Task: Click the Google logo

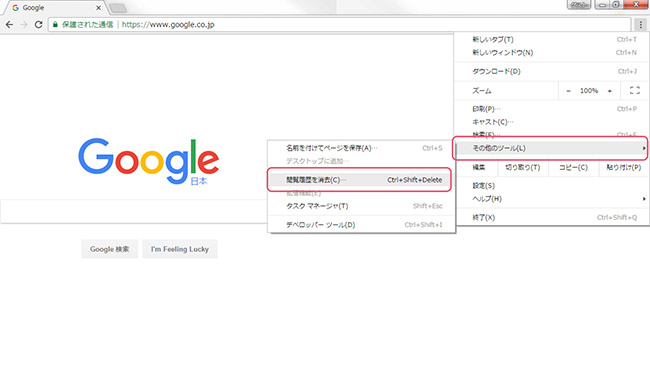Action: point(148,161)
